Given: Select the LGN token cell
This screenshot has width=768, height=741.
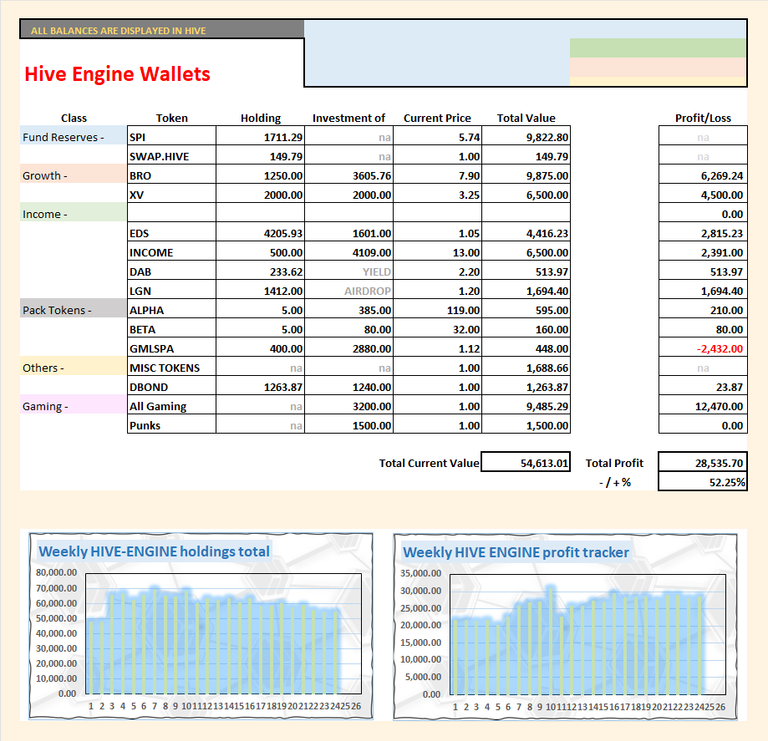Looking at the screenshot, I should point(171,289).
